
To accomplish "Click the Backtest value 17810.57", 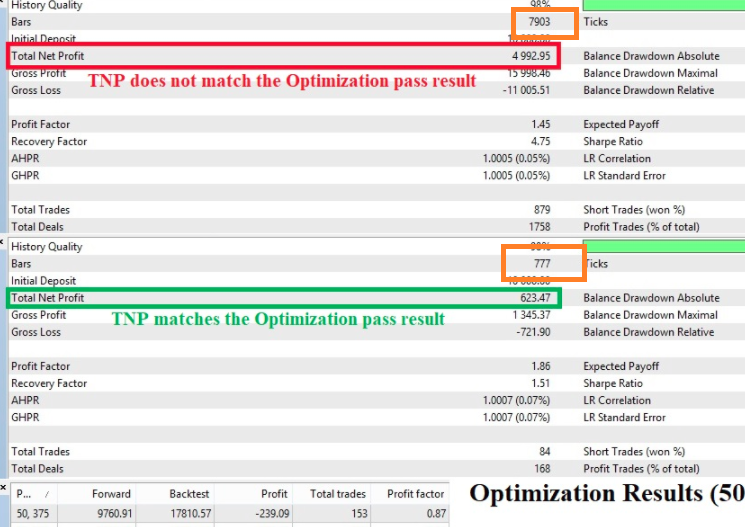I will pyautogui.click(x=190, y=513).
